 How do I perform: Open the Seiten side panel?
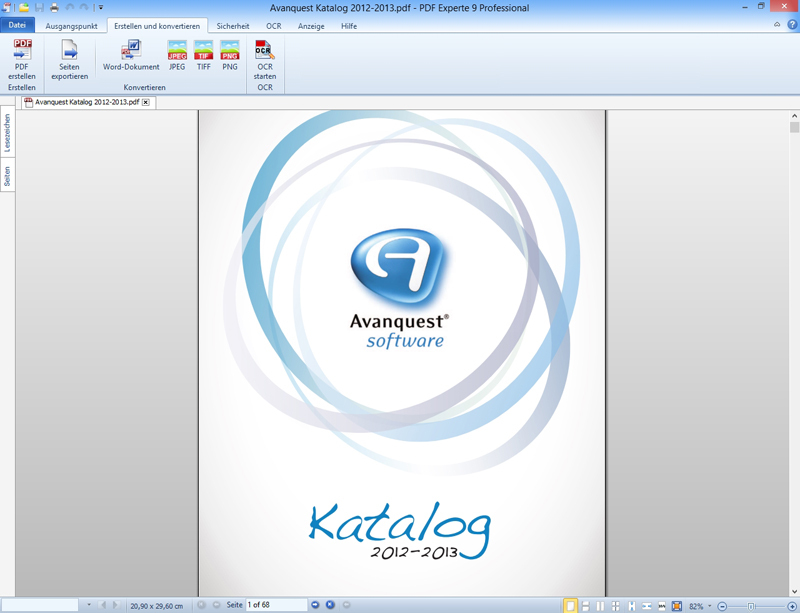click(x=7, y=176)
